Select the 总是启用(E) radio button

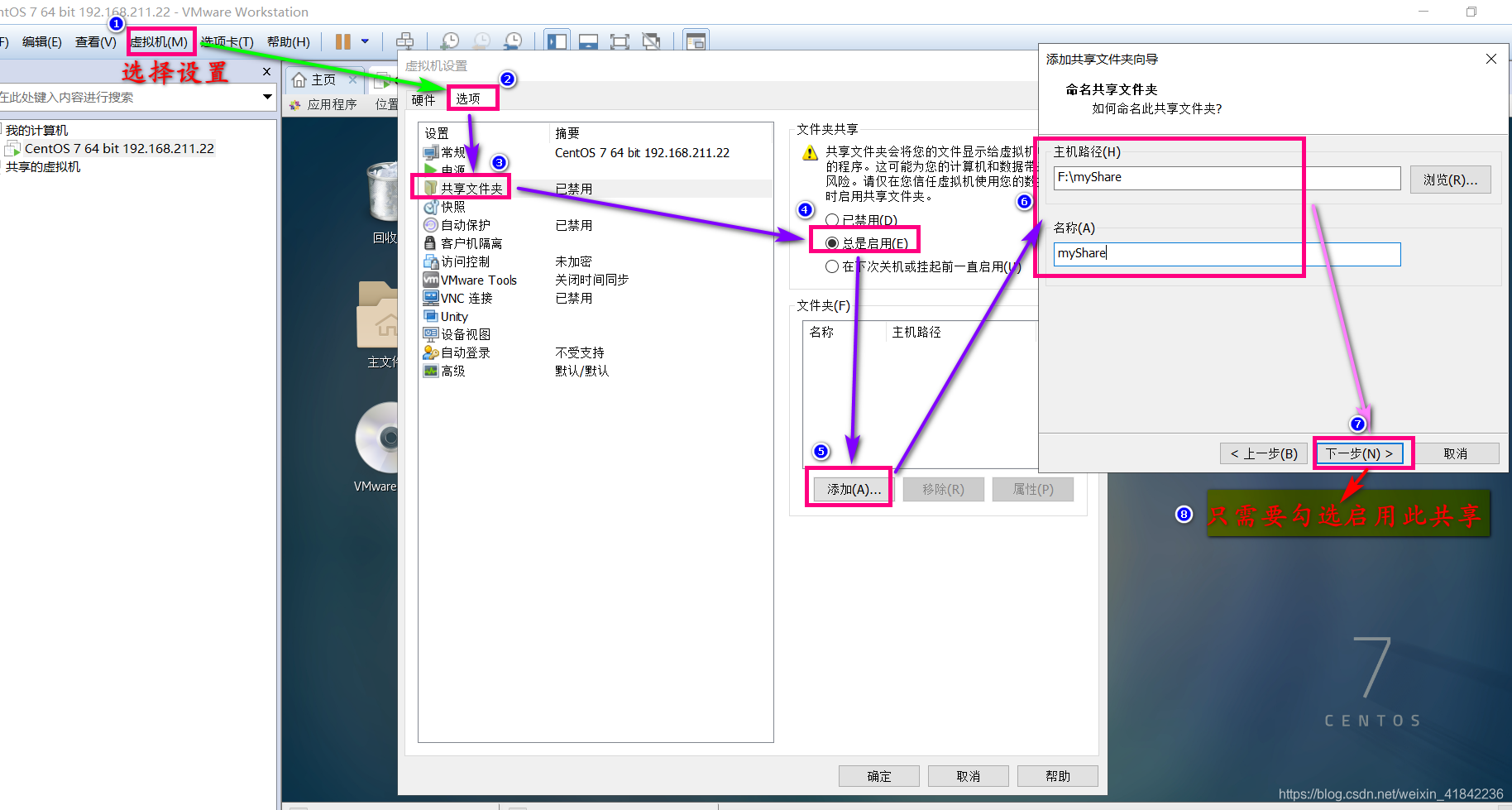[x=832, y=243]
